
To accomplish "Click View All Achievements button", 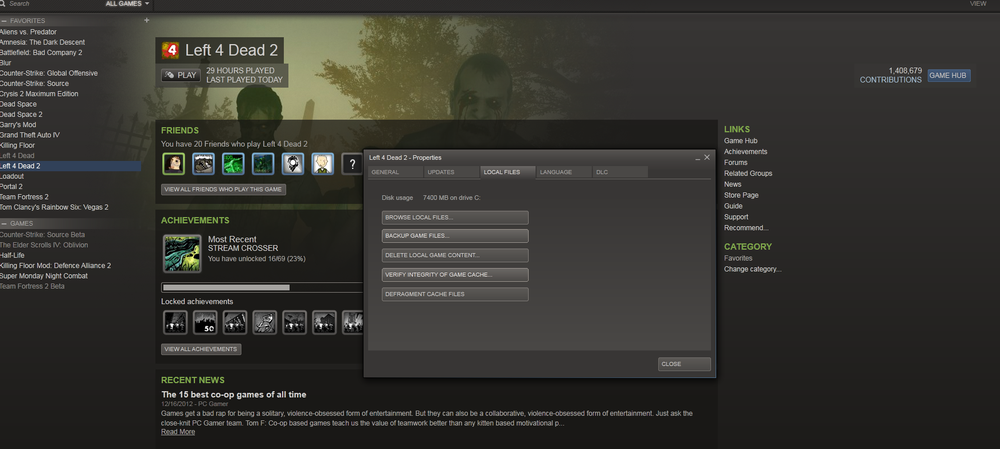I will [x=201, y=349].
